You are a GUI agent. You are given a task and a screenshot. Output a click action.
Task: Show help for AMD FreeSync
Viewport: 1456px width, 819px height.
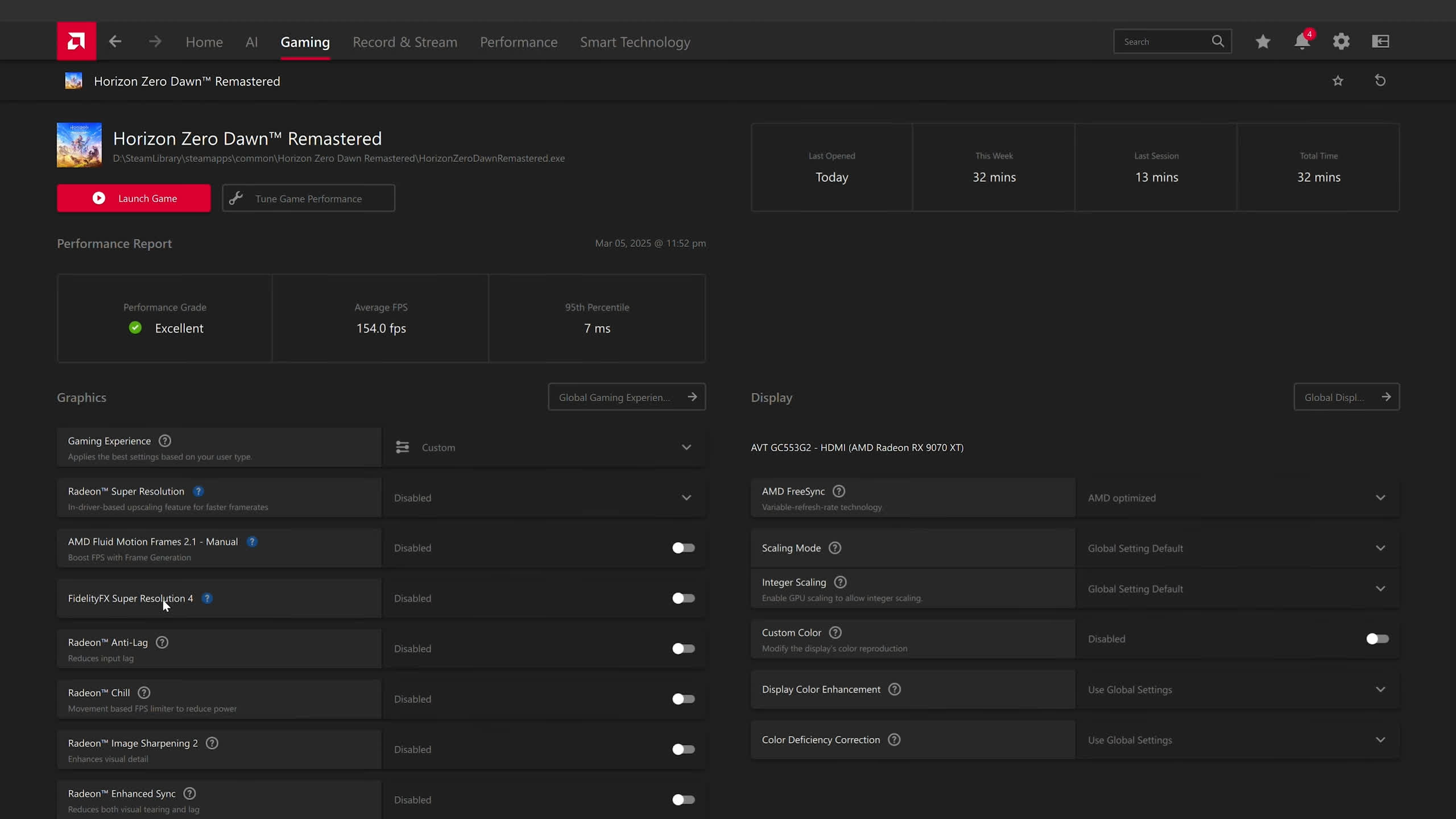click(839, 491)
